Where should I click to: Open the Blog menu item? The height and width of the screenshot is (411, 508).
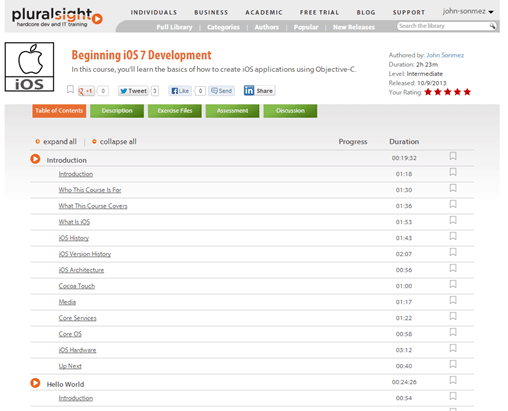[366, 12]
